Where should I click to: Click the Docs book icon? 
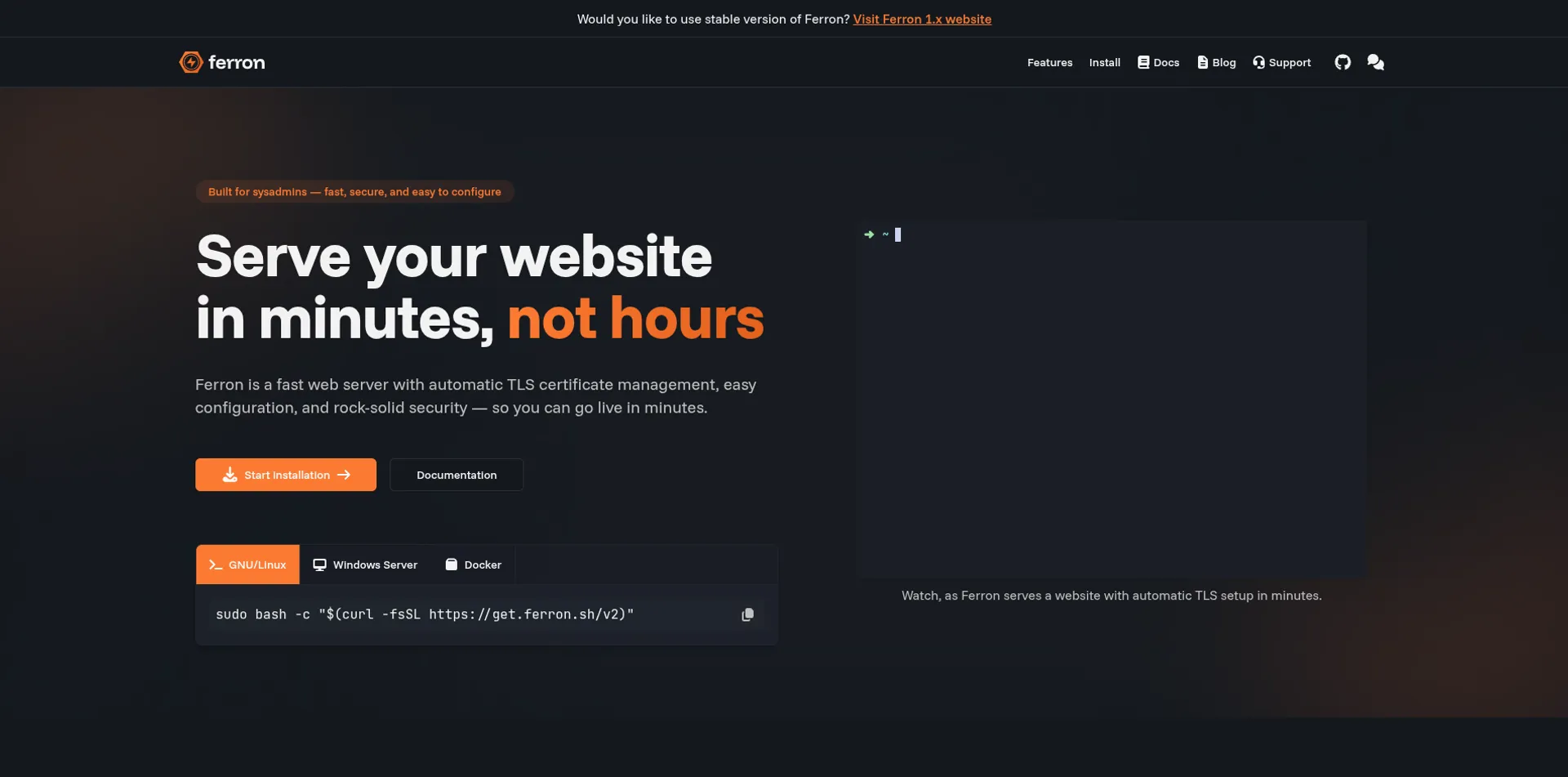[1143, 62]
